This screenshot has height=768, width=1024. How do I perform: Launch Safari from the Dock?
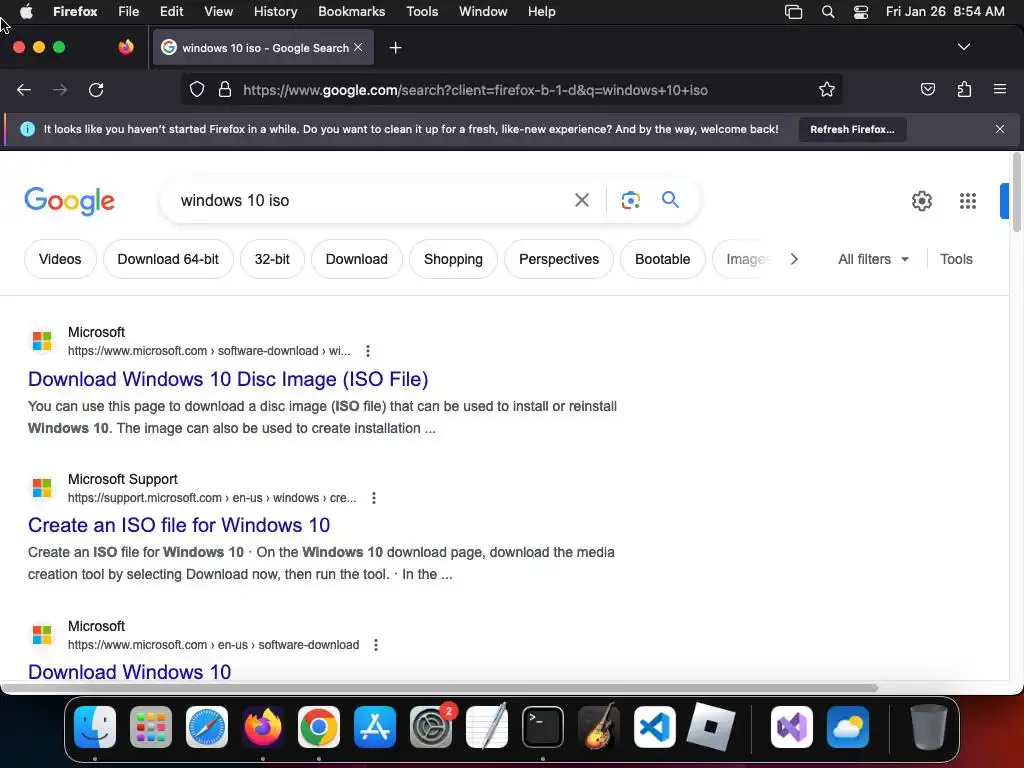[x=207, y=727]
